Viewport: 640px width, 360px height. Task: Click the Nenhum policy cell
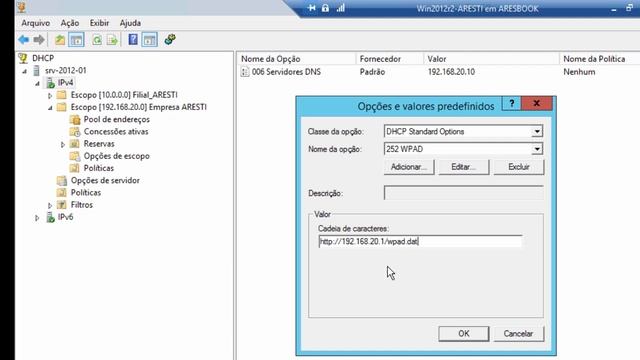tap(579, 72)
